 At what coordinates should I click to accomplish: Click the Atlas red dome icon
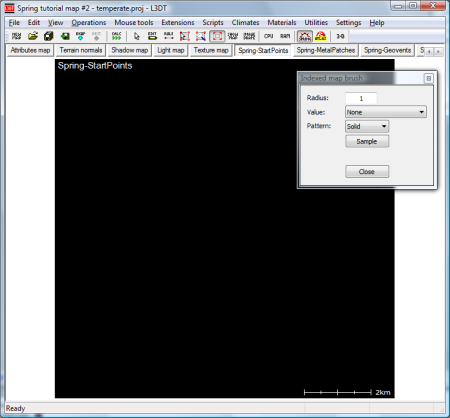[x=321, y=36]
